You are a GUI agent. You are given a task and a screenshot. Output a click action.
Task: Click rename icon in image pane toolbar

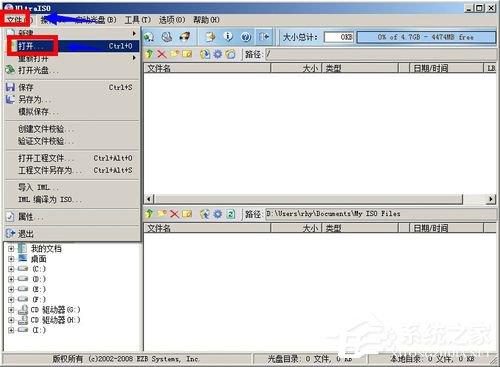[187, 54]
